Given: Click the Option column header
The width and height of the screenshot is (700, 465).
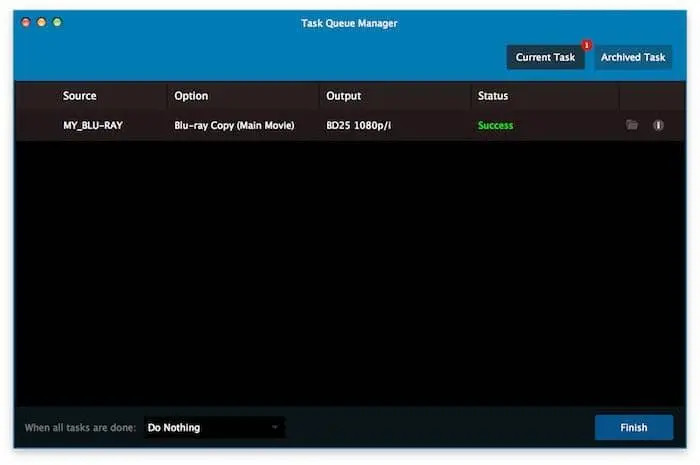Looking at the screenshot, I should (x=191, y=96).
